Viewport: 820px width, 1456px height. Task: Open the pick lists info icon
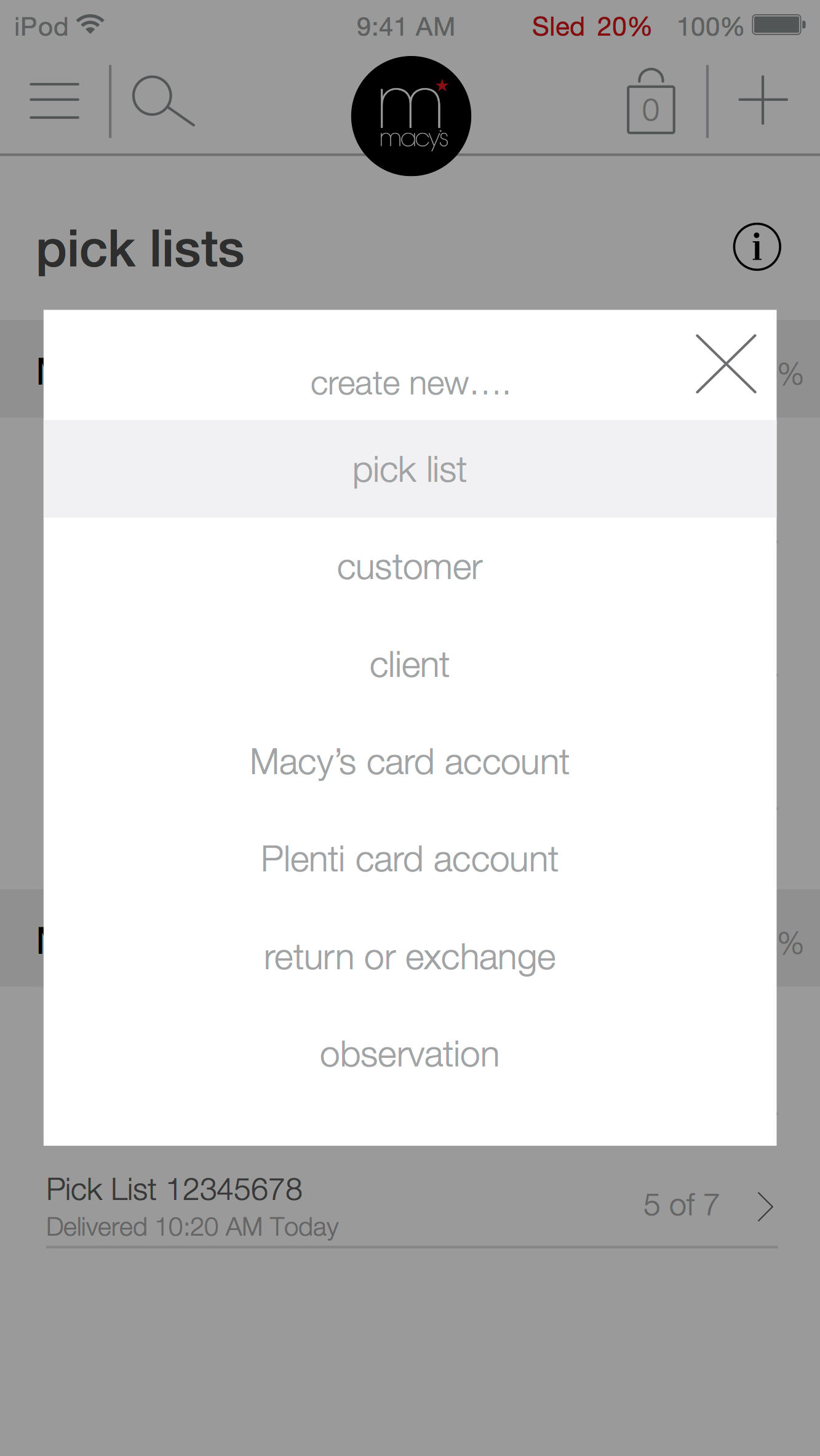pyautogui.click(x=757, y=247)
